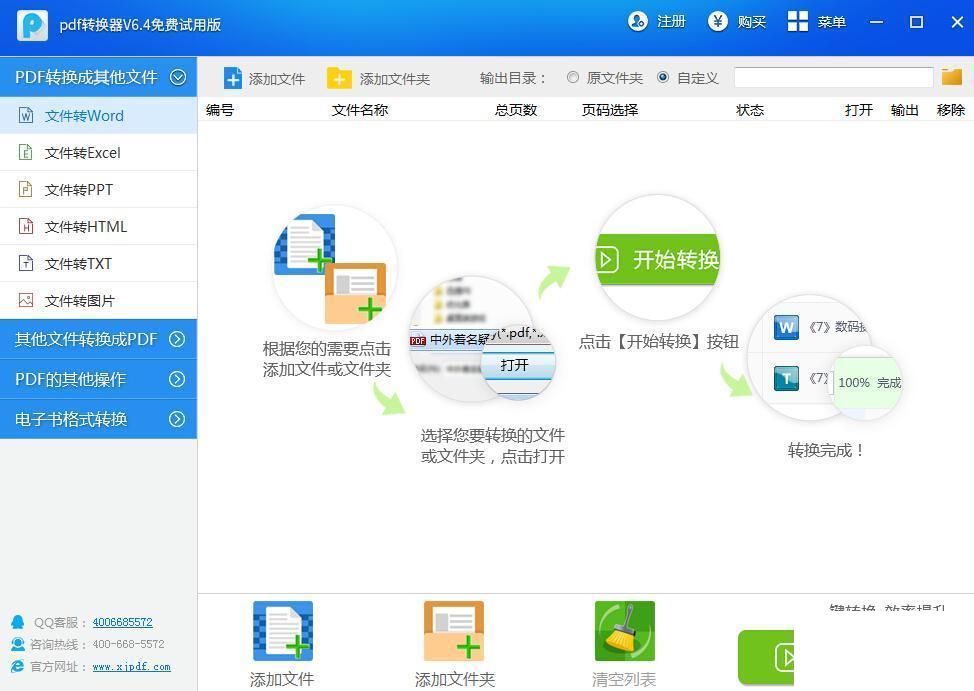
Task: Click the PPT document icon beside 文件转PPT
Action: pos(25,189)
